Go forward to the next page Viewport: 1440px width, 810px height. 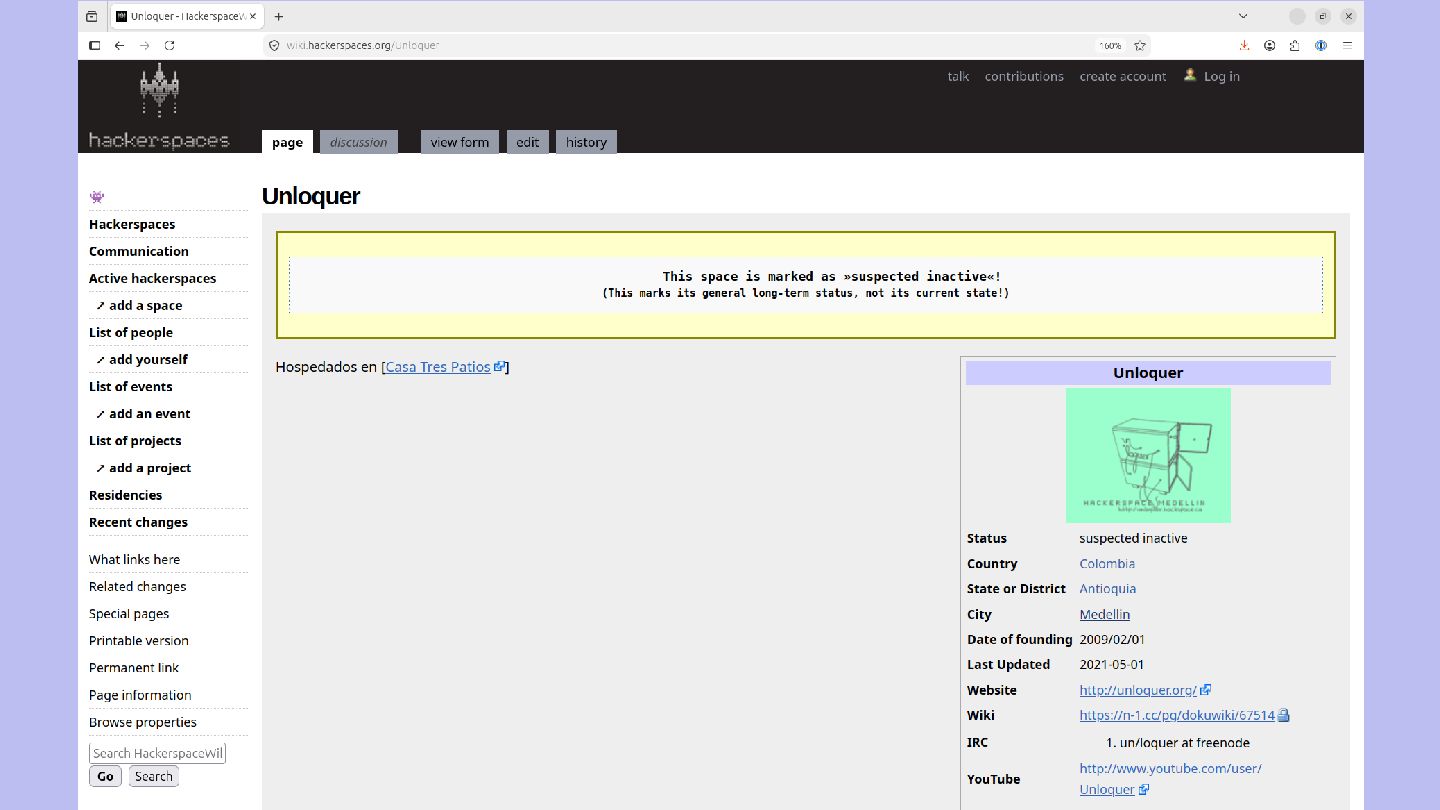tap(144, 45)
